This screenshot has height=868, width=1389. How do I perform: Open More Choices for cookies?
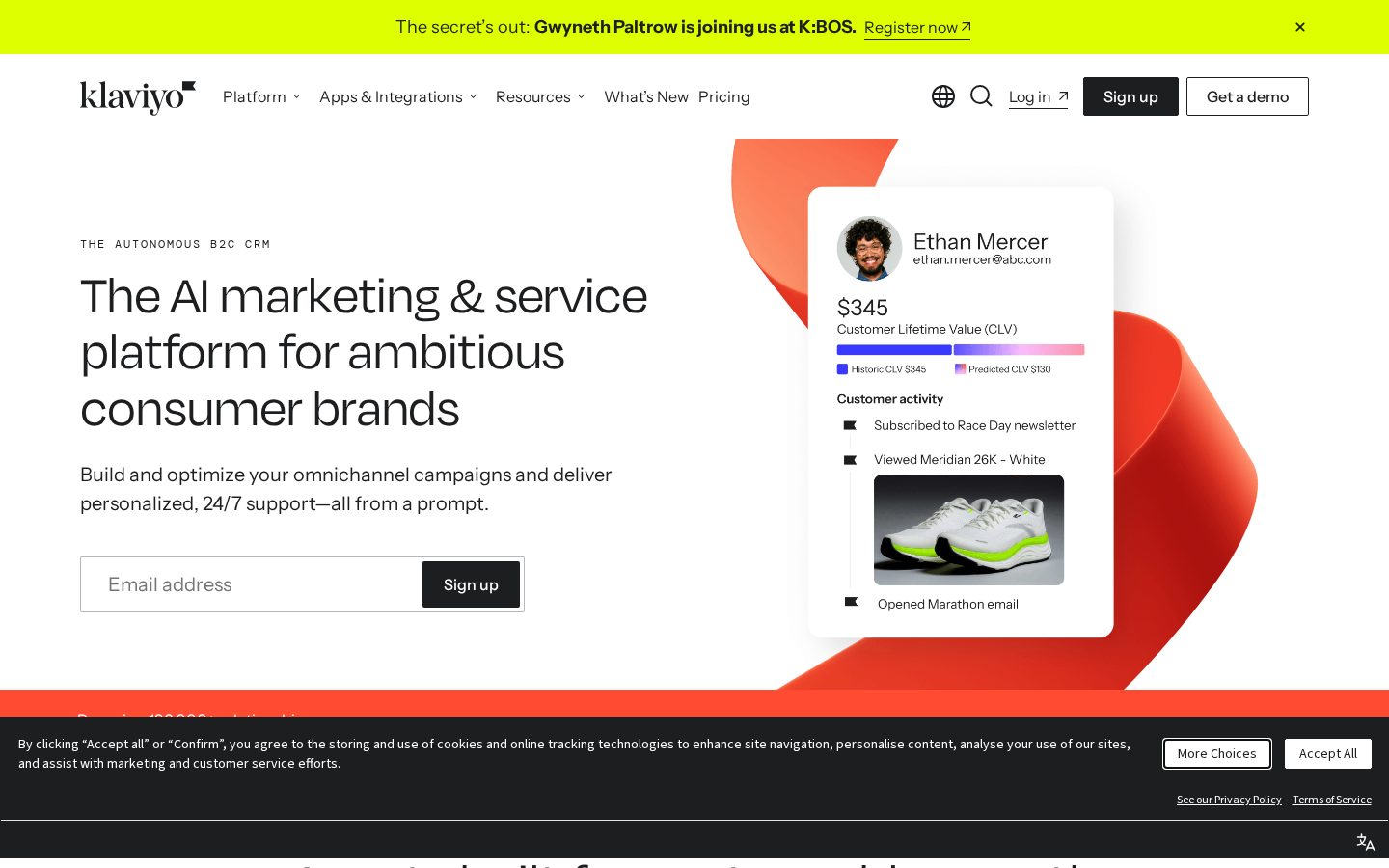click(1217, 753)
